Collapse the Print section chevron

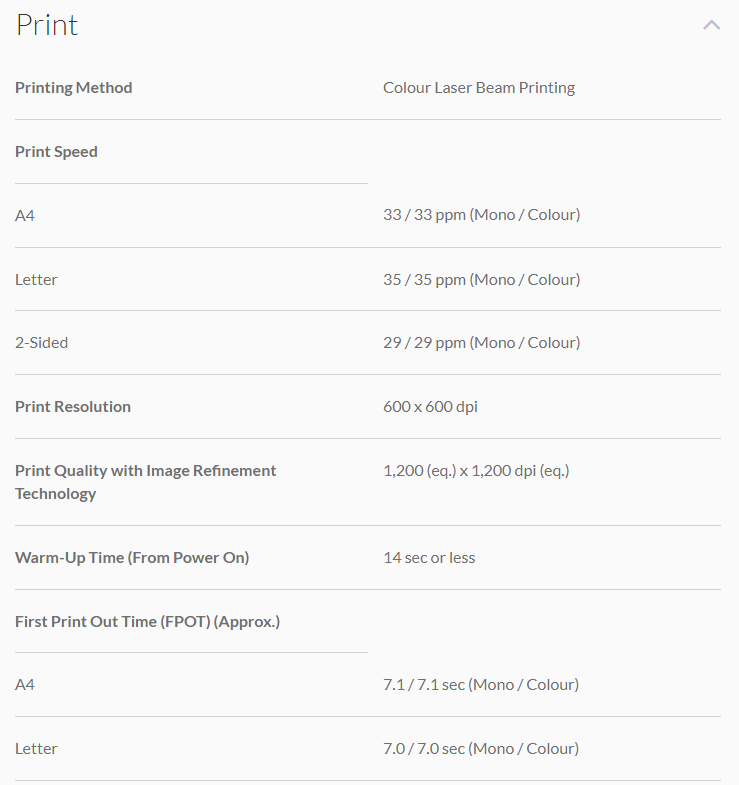coord(711,25)
